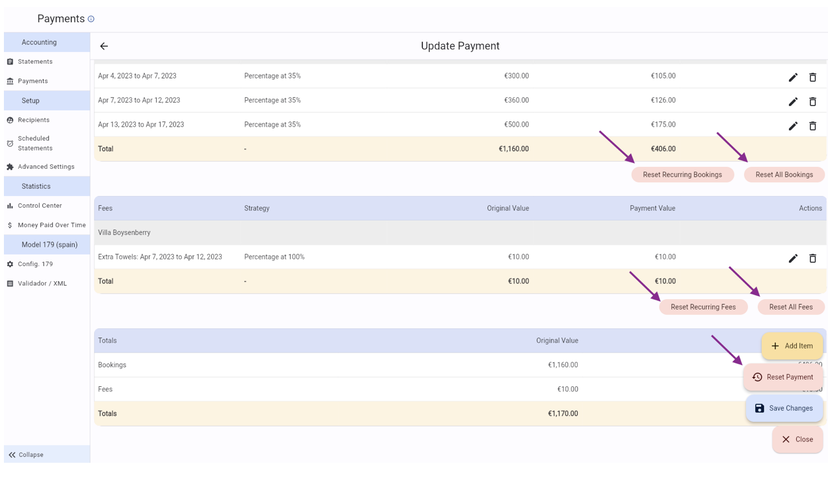The image size is (828, 479).
Task: Delete the Extra Towels fee row
Action: [x=812, y=258]
